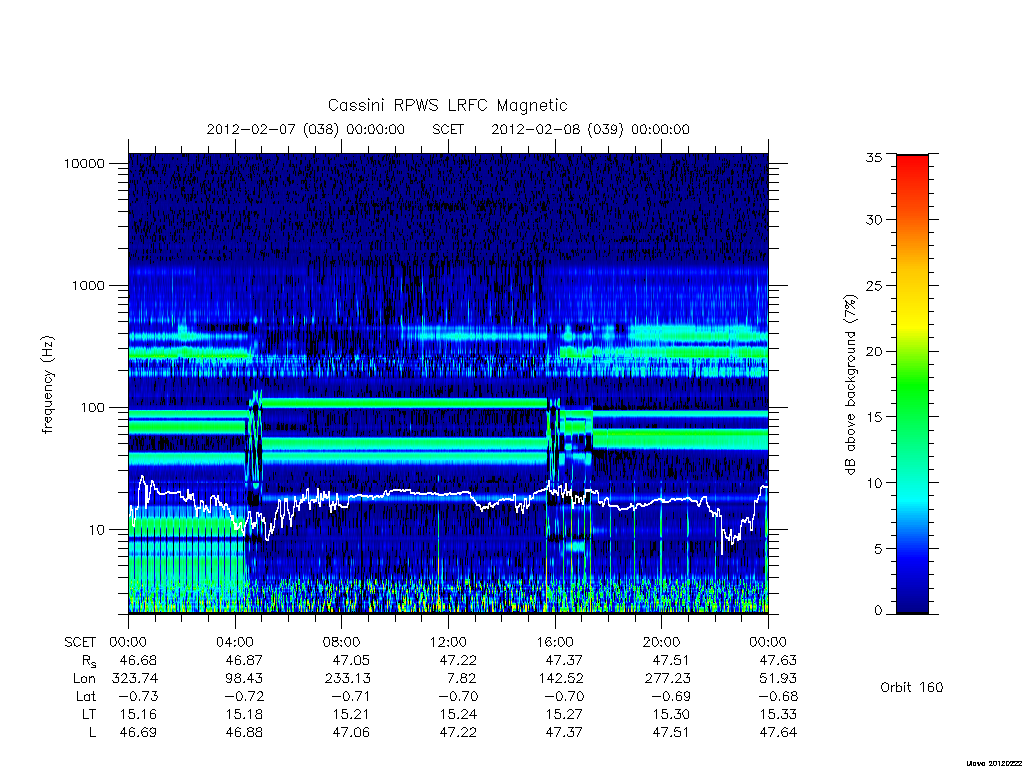The width and height of the screenshot is (1024, 768).
Task: Click the 10000 frequency tick label
Action: point(84,164)
